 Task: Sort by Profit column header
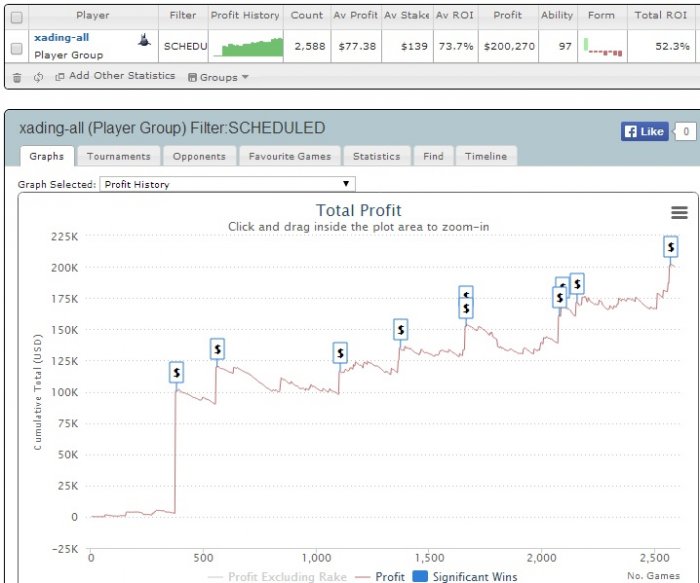tap(508, 15)
